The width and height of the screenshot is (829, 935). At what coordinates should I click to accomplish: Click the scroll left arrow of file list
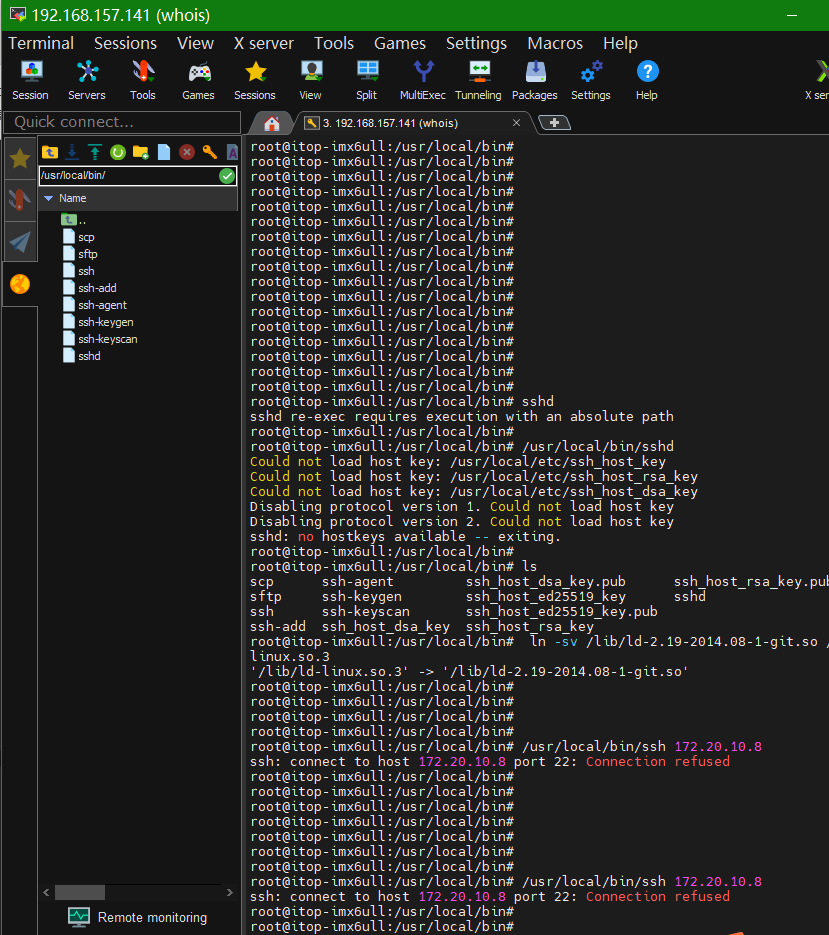(47, 892)
